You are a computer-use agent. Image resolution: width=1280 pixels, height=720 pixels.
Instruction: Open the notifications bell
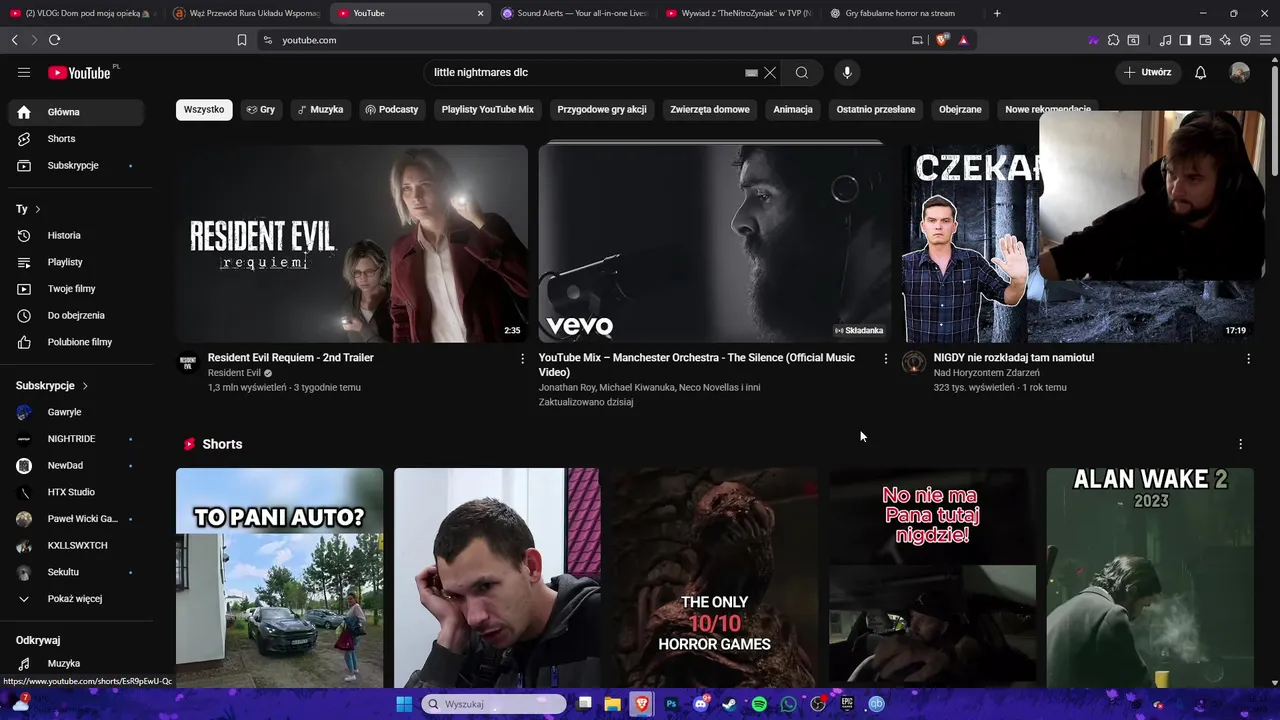pyautogui.click(x=1200, y=72)
